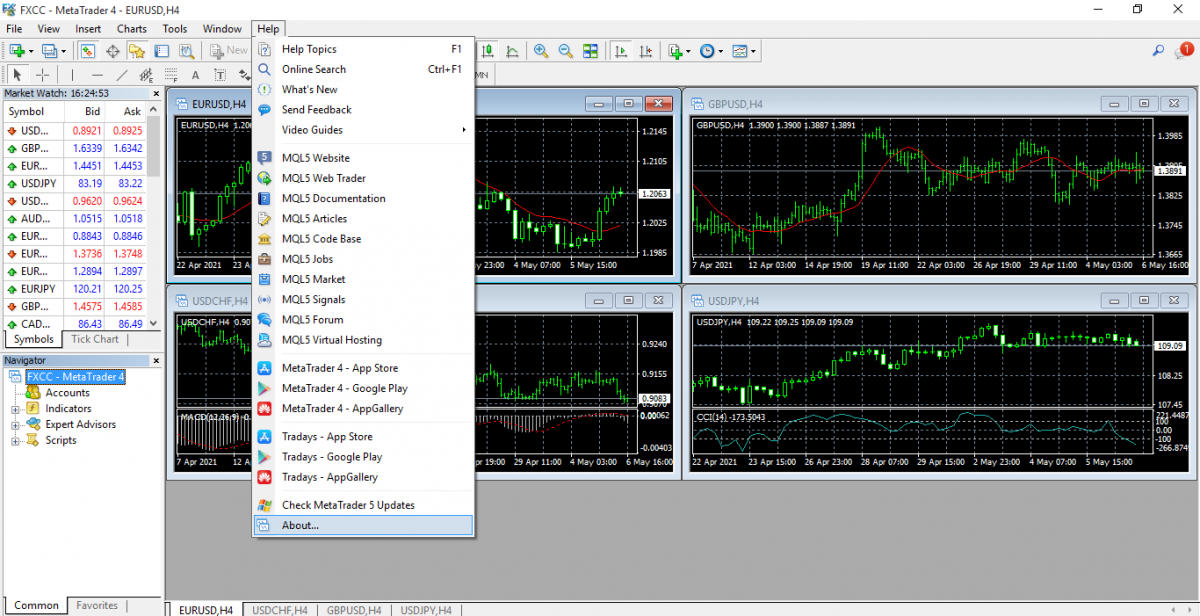This screenshot has width=1200, height=616.
Task: Close the Market Watch panel
Action: click(x=155, y=93)
